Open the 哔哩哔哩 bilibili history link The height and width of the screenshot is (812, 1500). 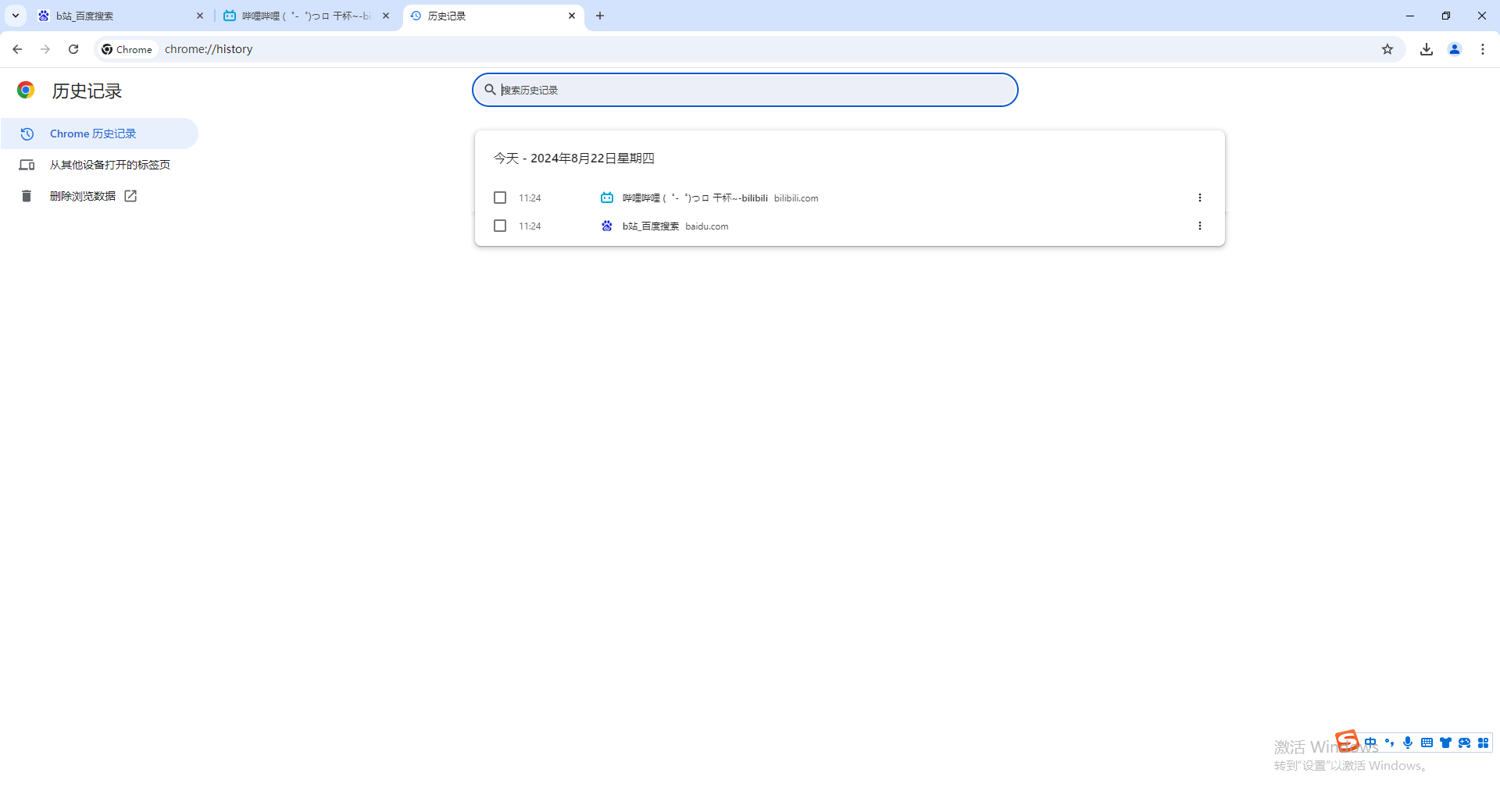click(x=695, y=198)
